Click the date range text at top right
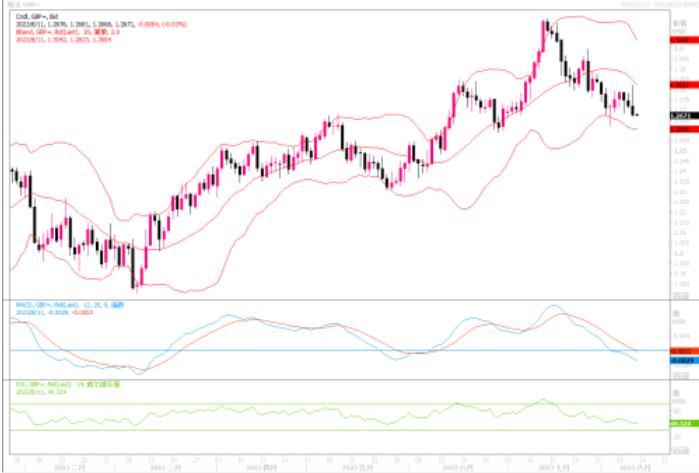 655,4
